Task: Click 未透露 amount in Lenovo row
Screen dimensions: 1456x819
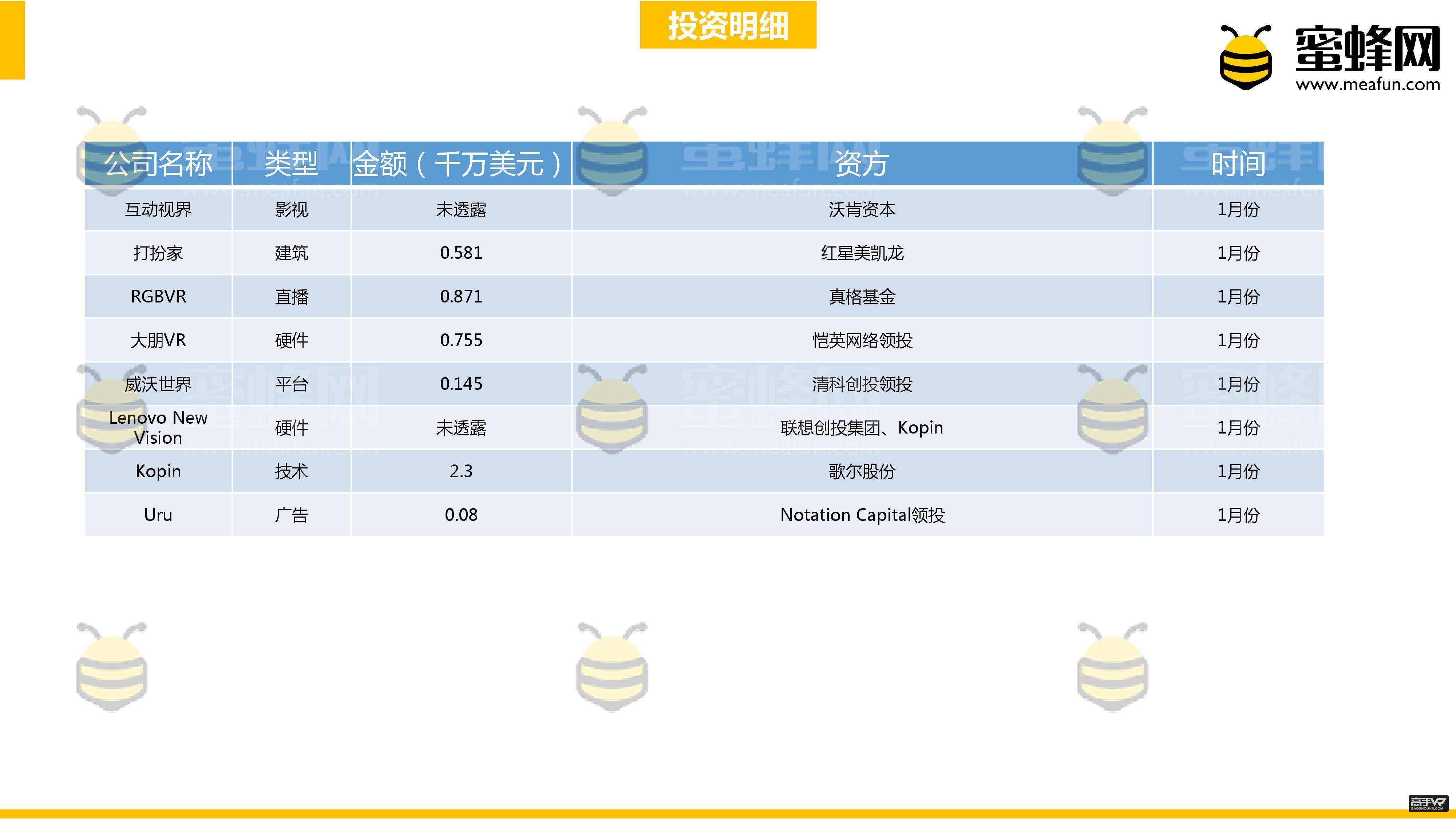Action: coord(461,427)
